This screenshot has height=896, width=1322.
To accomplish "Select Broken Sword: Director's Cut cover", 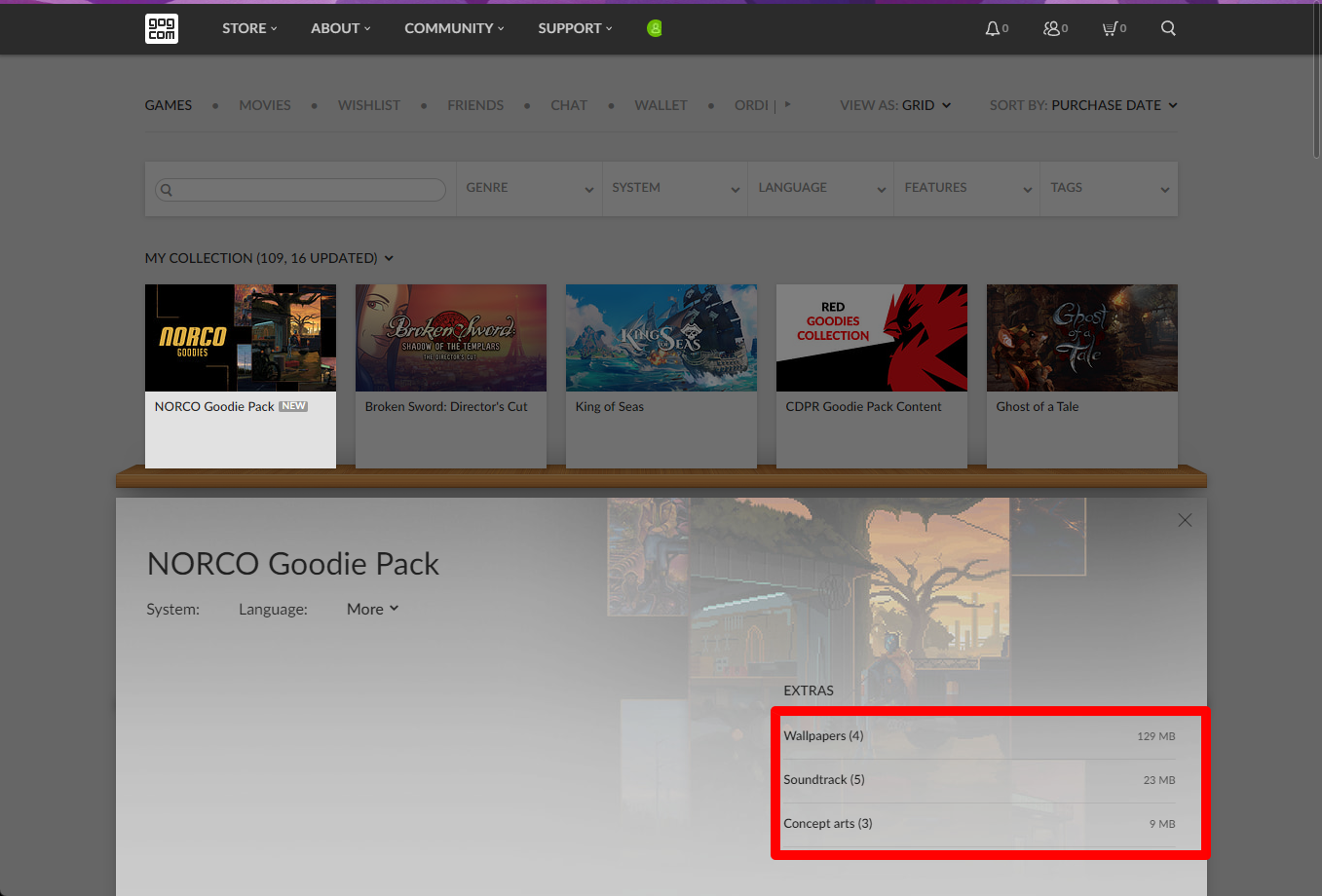I will pyautogui.click(x=451, y=338).
